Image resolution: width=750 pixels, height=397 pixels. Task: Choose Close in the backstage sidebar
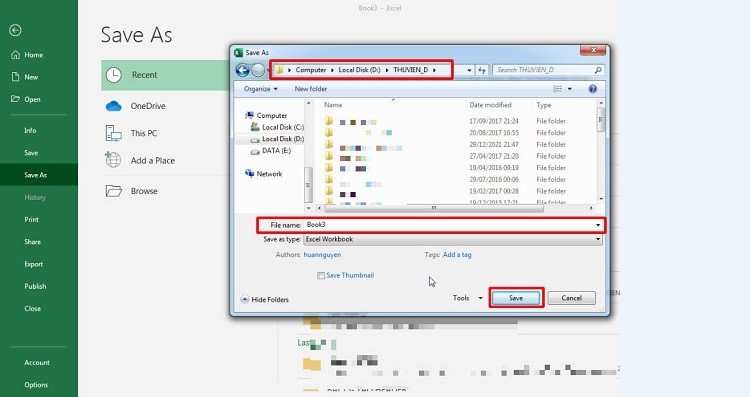pyautogui.click(x=33, y=309)
